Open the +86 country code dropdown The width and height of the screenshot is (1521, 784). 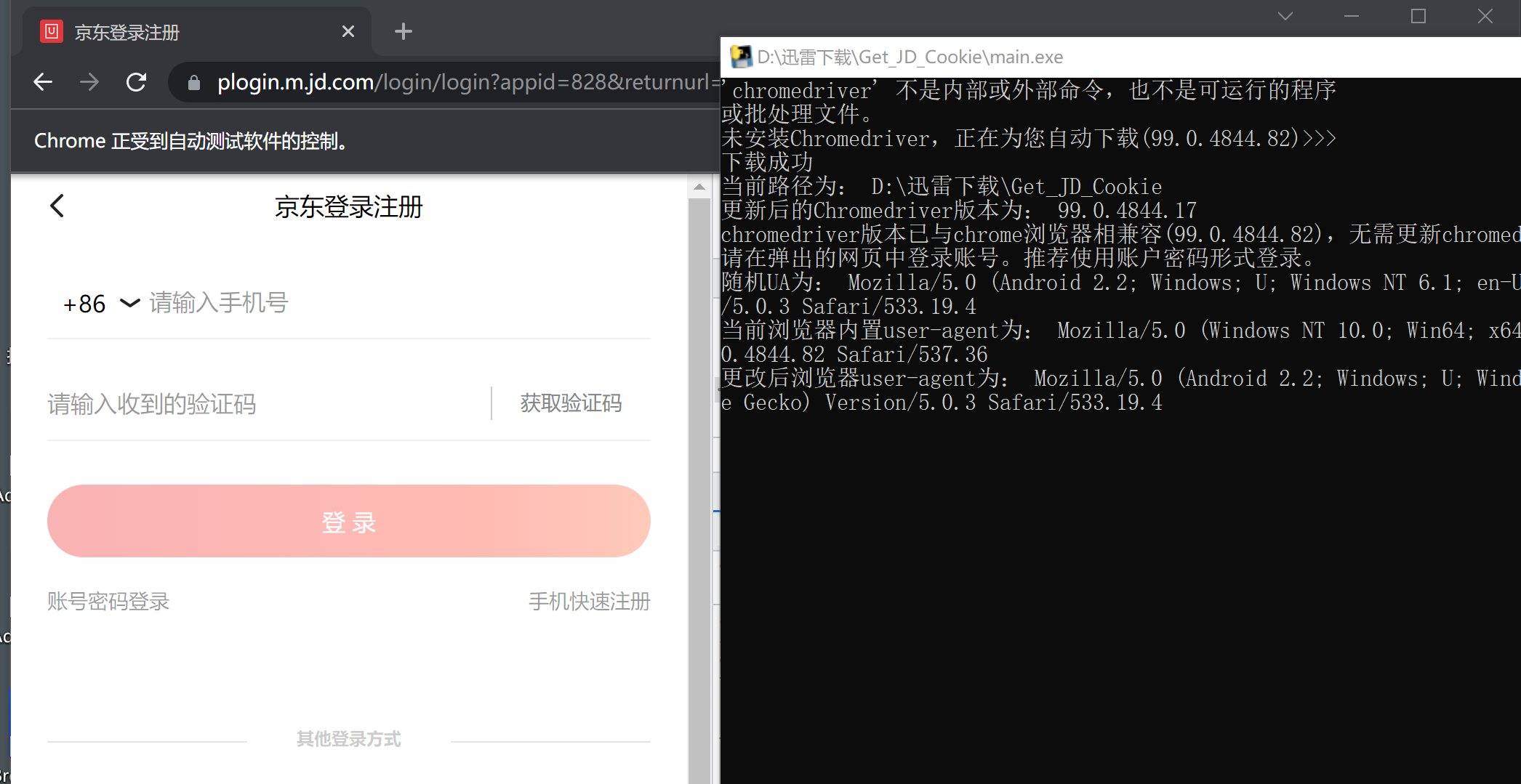pyautogui.click(x=100, y=303)
